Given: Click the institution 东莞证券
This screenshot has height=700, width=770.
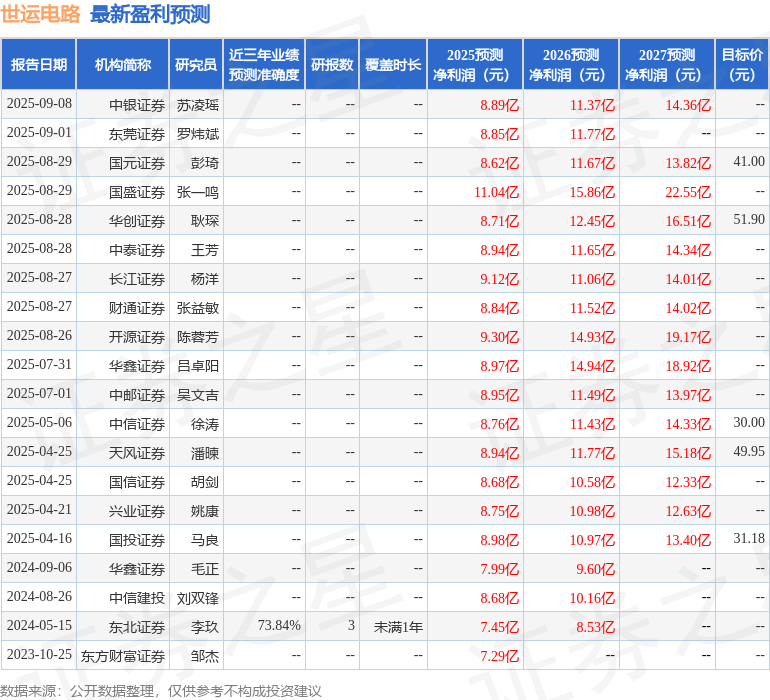Looking at the screenshot, I should pyautogui.click(x=137, y=134).
